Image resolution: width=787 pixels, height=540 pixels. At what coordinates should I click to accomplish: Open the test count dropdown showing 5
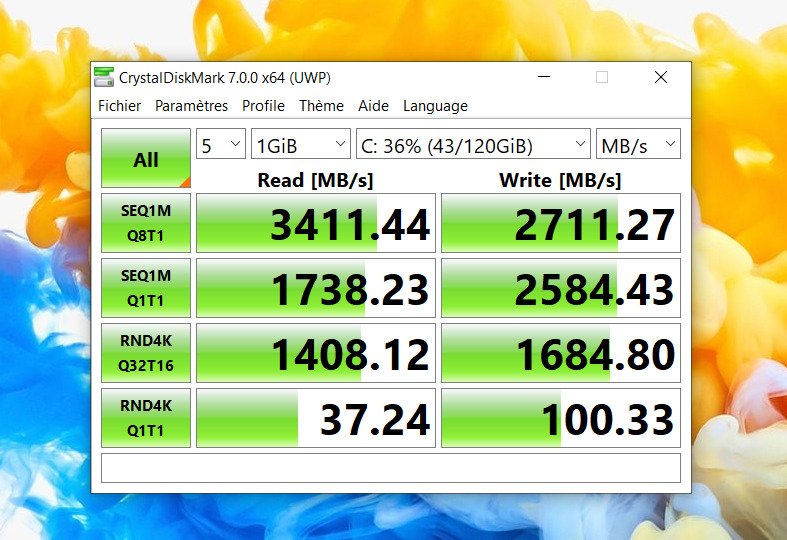tap(221, 144)
